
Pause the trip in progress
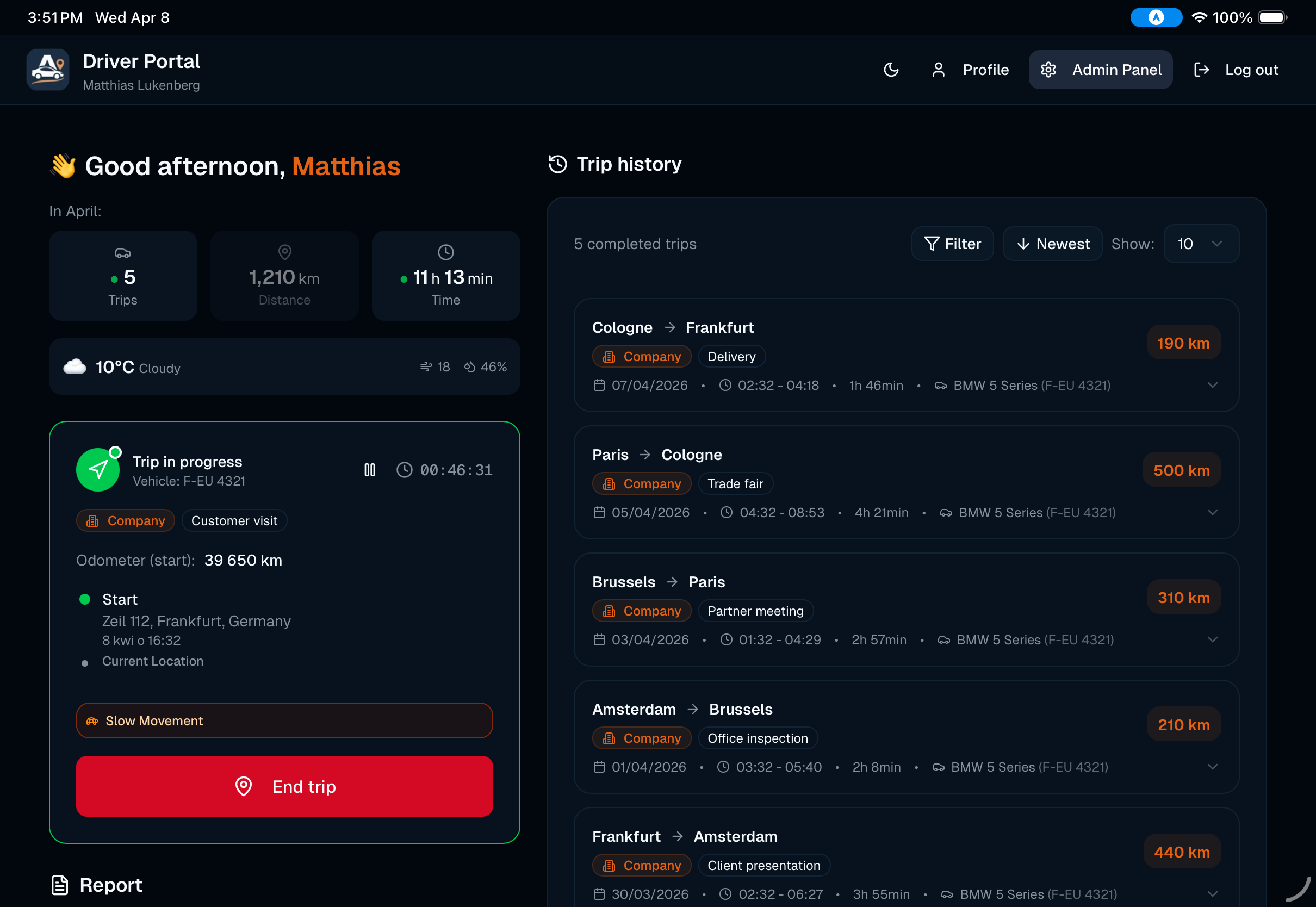[369, 469]
